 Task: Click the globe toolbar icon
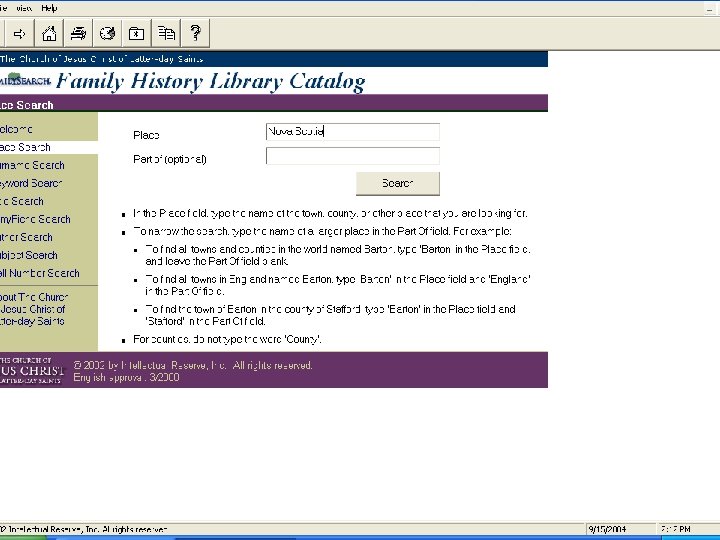[107, 34]
